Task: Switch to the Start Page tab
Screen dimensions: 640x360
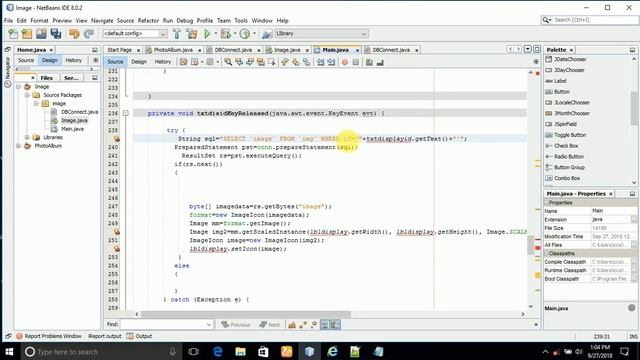Action: pos(119,50)
